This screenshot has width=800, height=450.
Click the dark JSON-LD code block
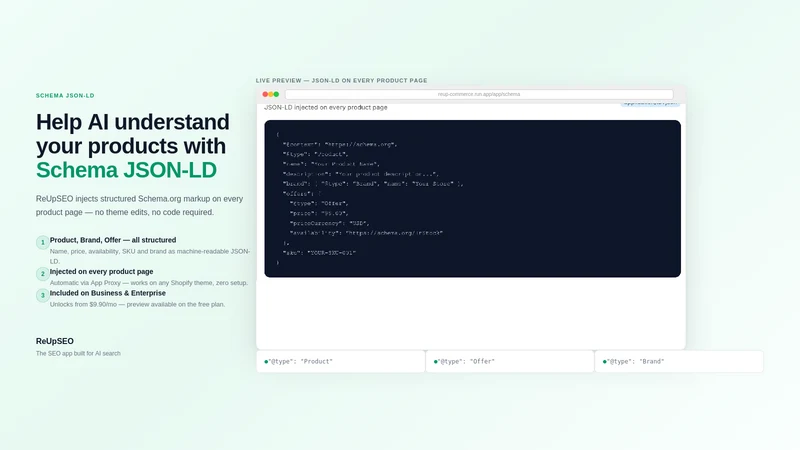(x=472, y=198)
